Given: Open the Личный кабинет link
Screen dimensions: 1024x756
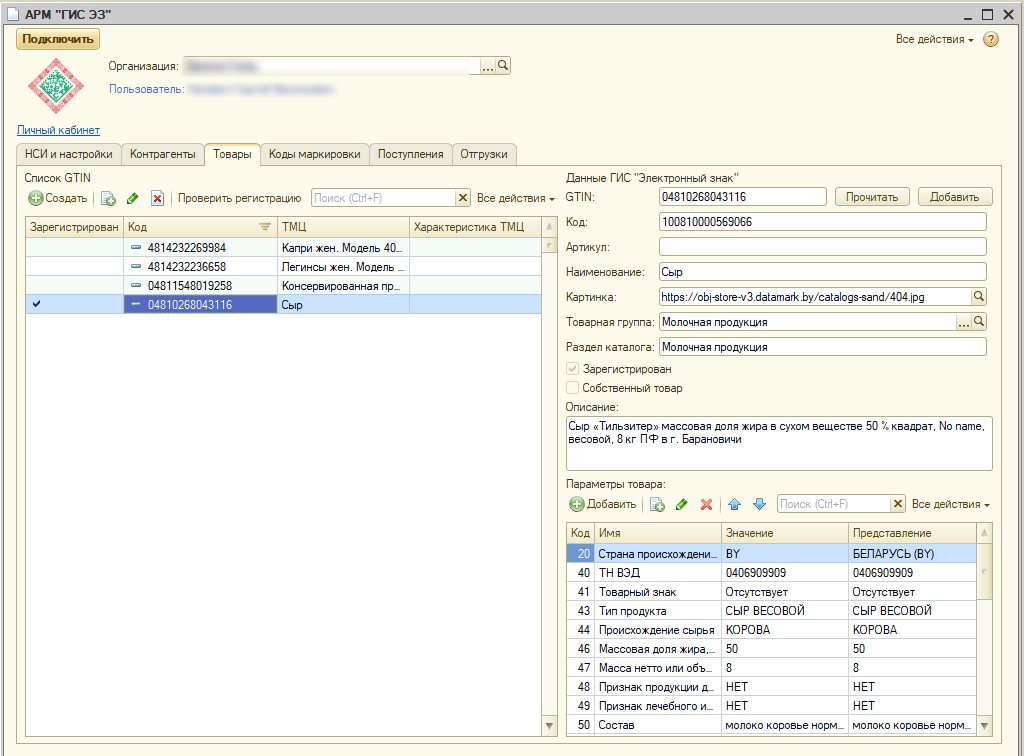Looking at the screenshot, I should click(58, 130).
